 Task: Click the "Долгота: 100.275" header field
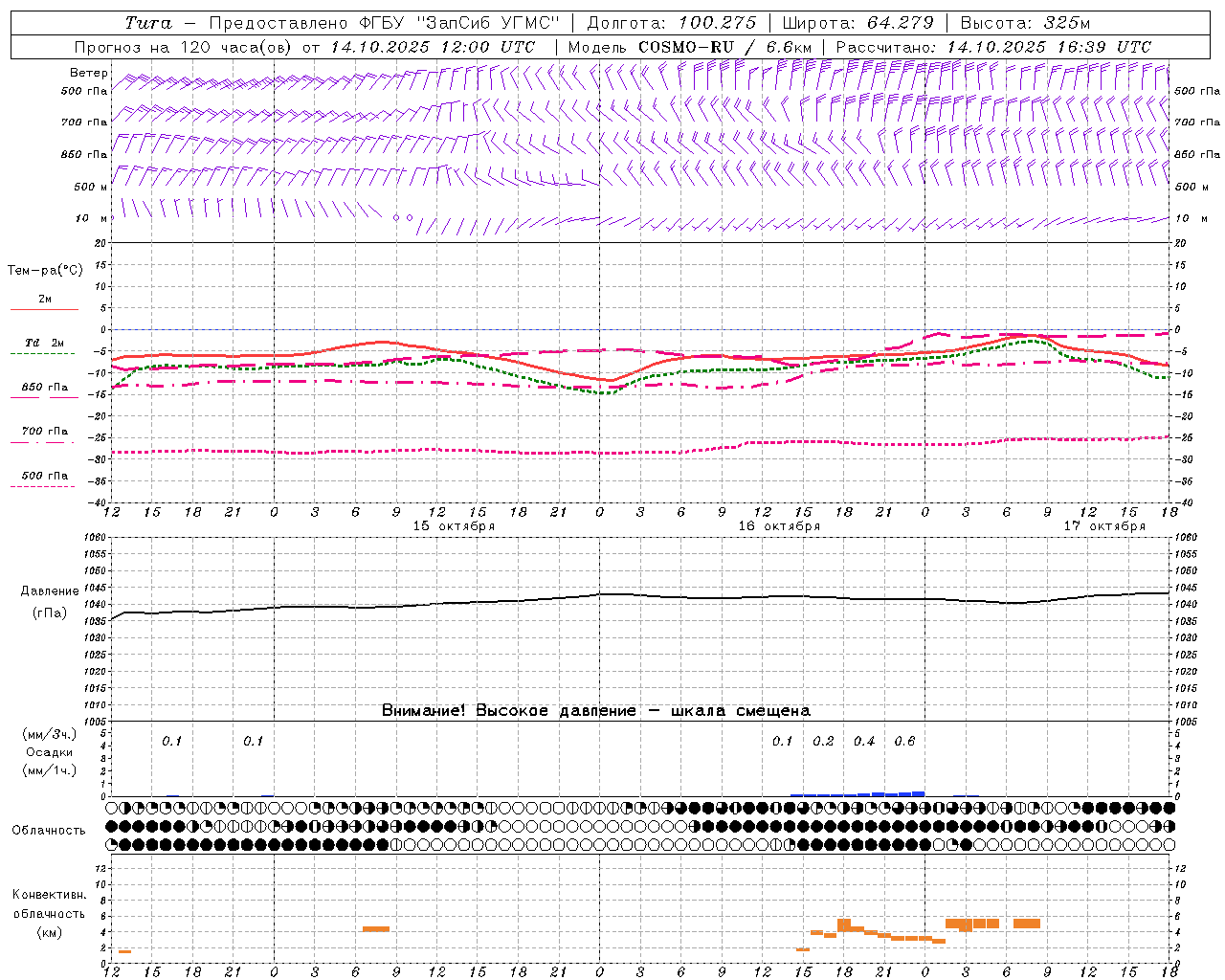point(671,23)
